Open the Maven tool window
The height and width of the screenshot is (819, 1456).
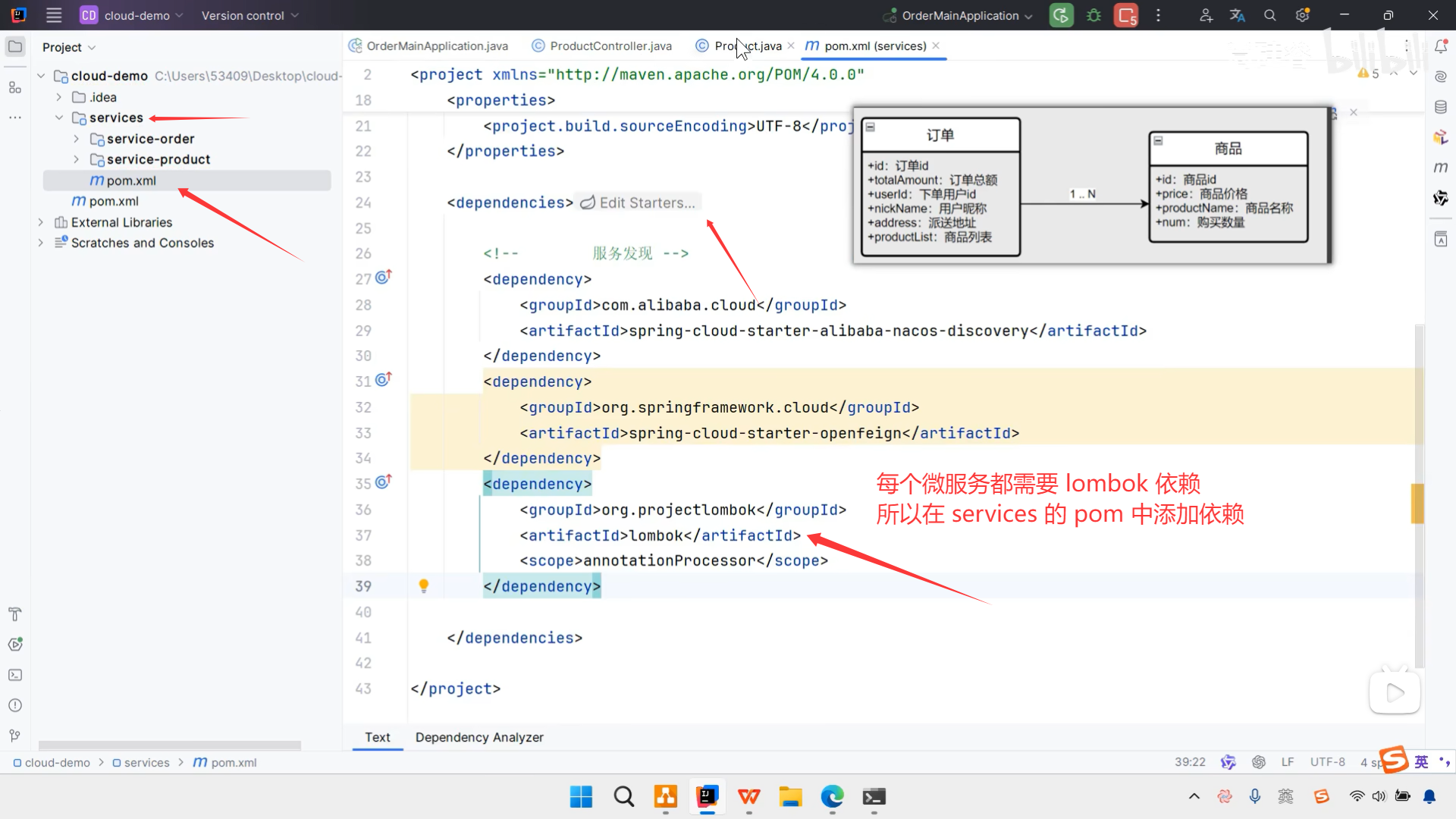click(1441, 167)
